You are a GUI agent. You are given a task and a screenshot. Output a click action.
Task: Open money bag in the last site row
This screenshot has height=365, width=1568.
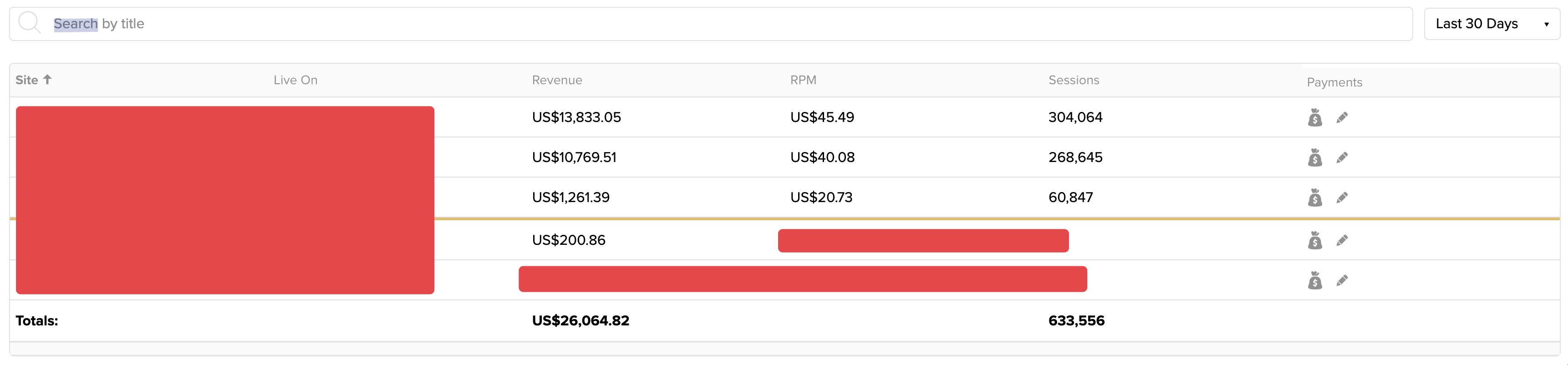[1315, 280]
